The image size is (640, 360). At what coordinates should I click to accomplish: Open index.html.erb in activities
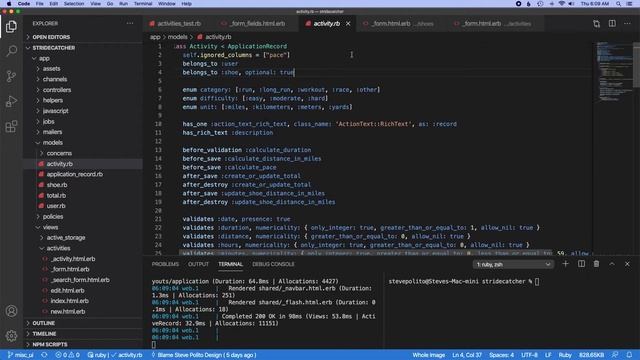[69, 301]
